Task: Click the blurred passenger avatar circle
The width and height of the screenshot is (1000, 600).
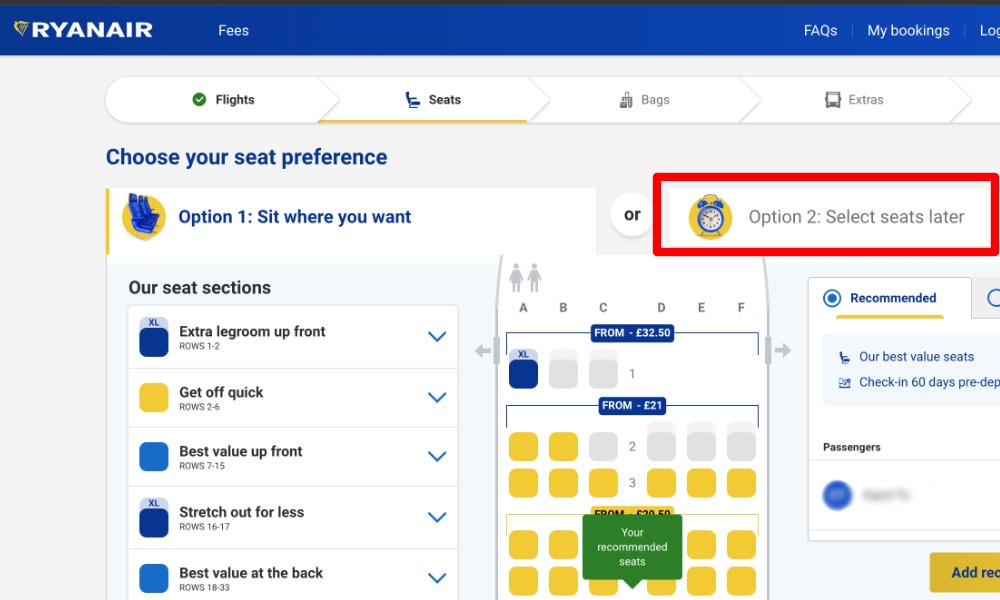Action: (x=837, y=495)
